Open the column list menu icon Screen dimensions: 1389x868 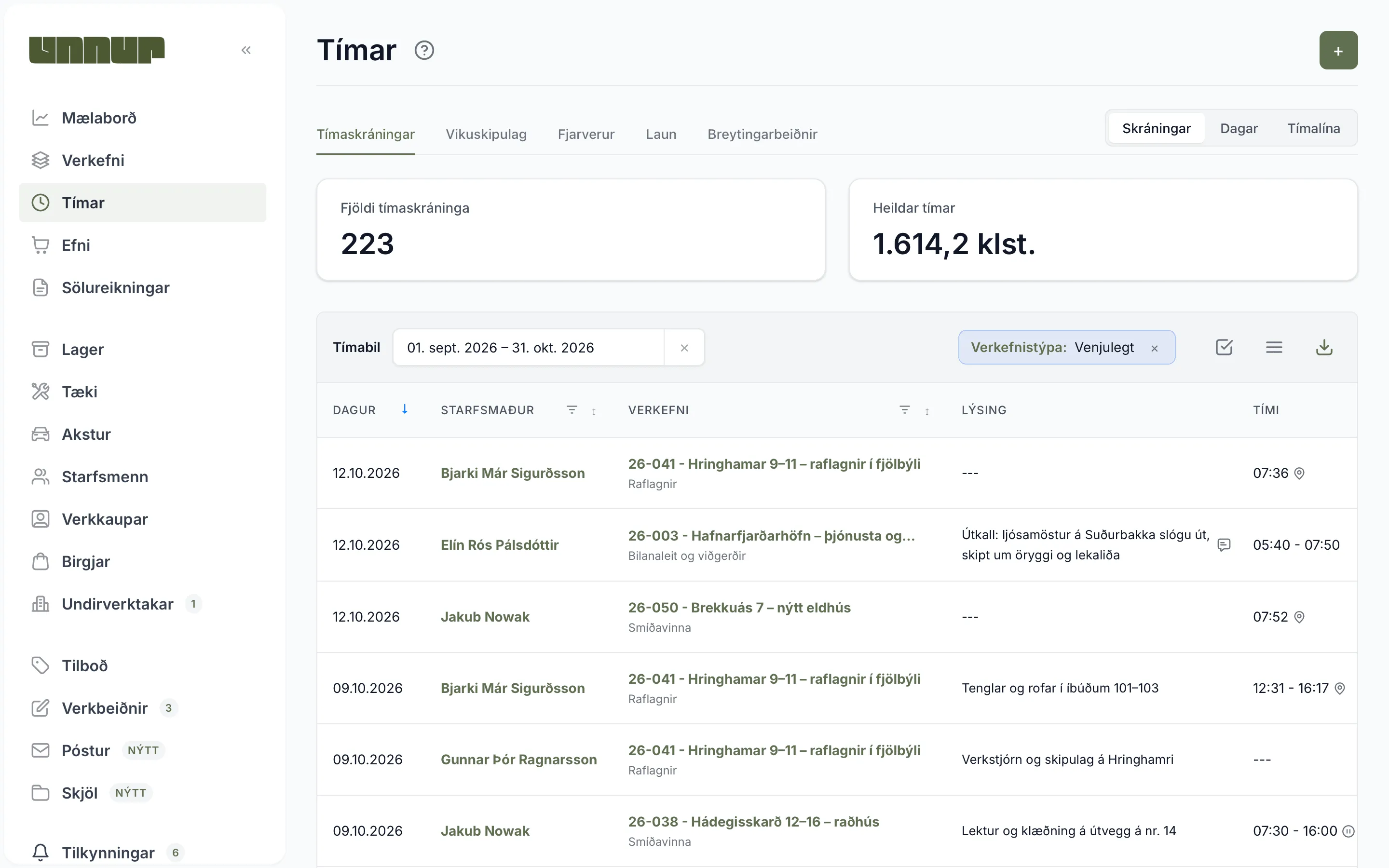click(x=1274, y=347)
